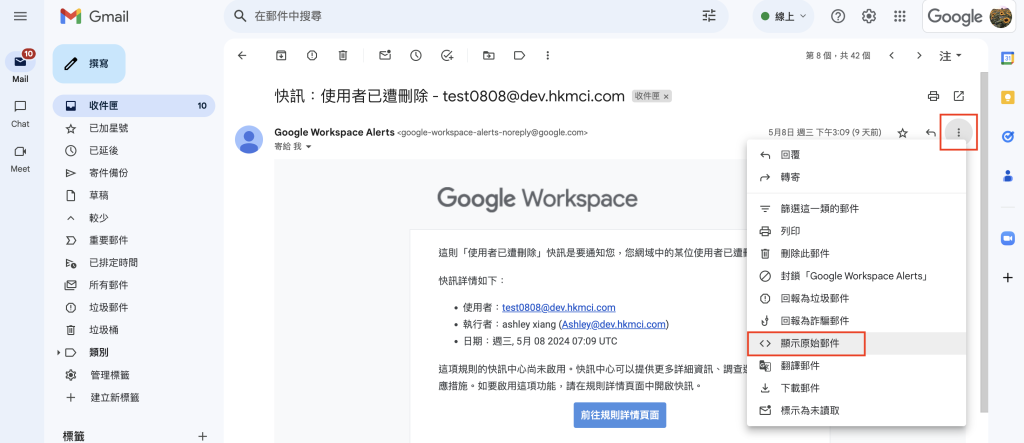The height and width of the screenshot is (443, 1024).
Task: Click the Google account avatar
Action: click(1001, 16)
